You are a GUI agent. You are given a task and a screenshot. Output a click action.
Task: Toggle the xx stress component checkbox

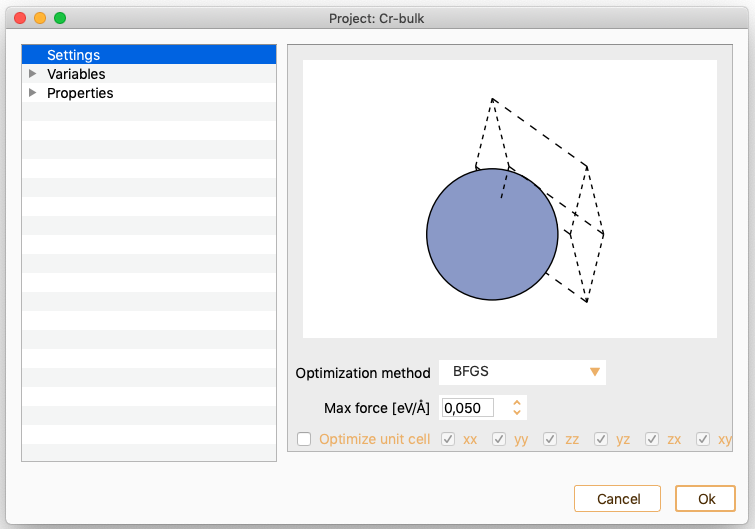pyautogui.click(x=448, y=439)
